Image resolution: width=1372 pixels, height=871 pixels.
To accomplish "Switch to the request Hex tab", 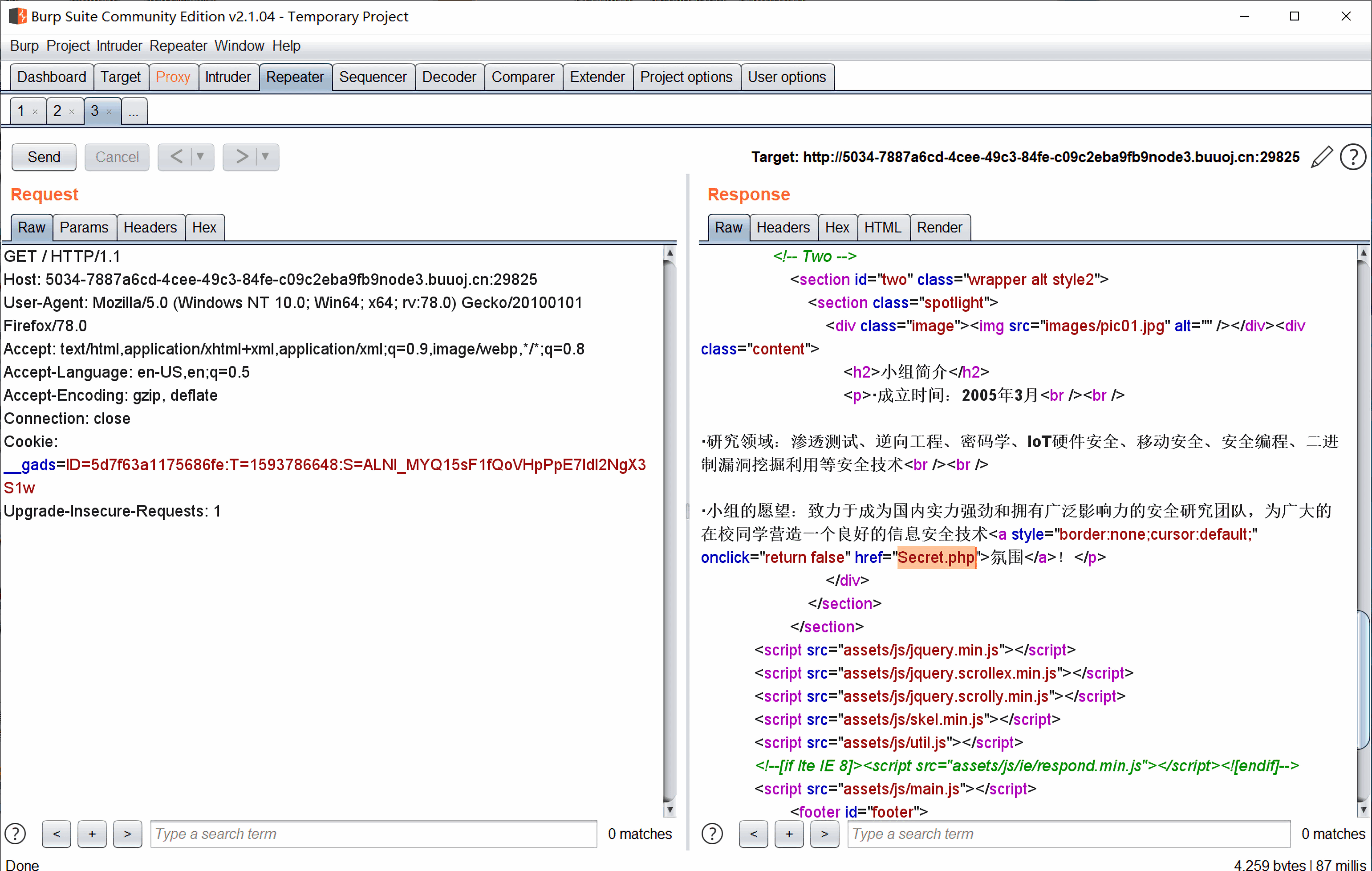I will [204, 228].
